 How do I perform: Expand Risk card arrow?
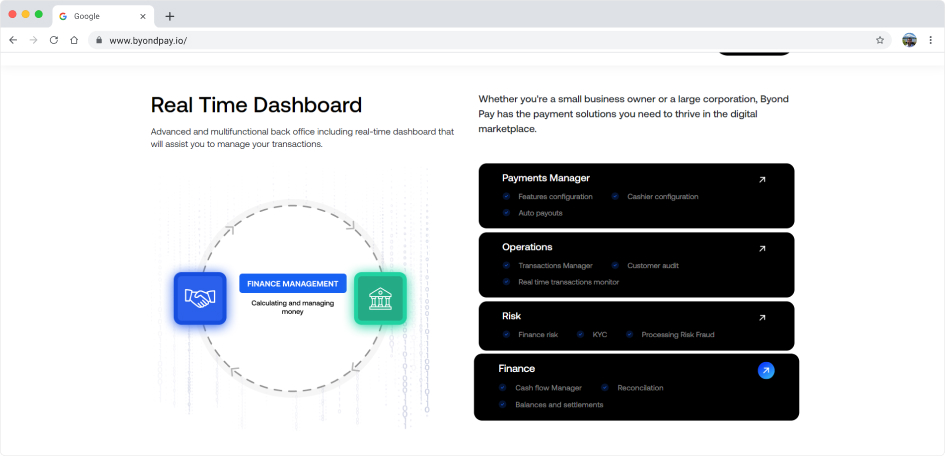762,317
